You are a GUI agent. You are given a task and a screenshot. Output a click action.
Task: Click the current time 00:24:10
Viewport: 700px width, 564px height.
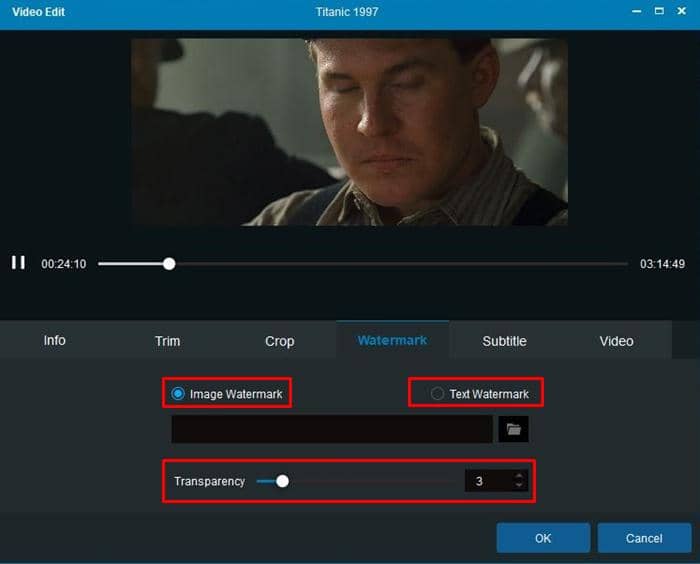click(x=64, y=264)
